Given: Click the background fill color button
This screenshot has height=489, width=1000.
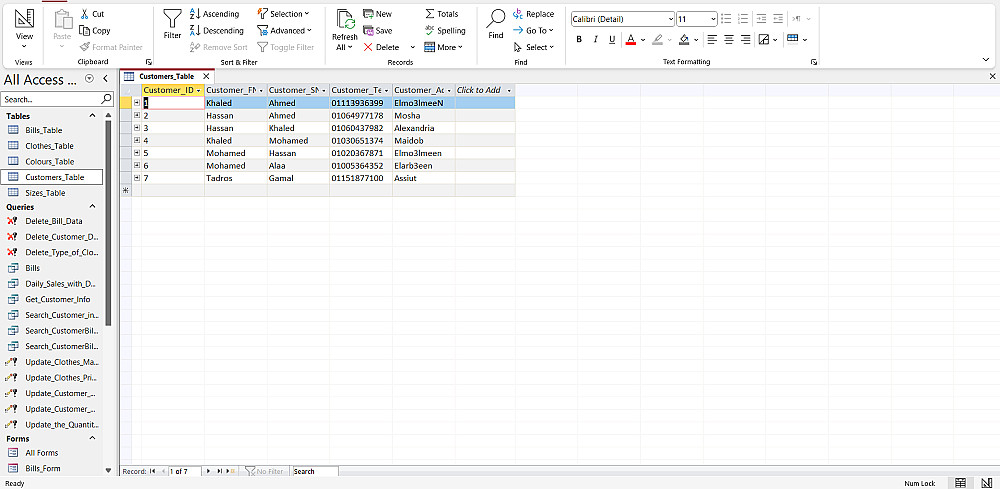Looking at the screenshot, I should pyautogui.click(x=684, y=40).
